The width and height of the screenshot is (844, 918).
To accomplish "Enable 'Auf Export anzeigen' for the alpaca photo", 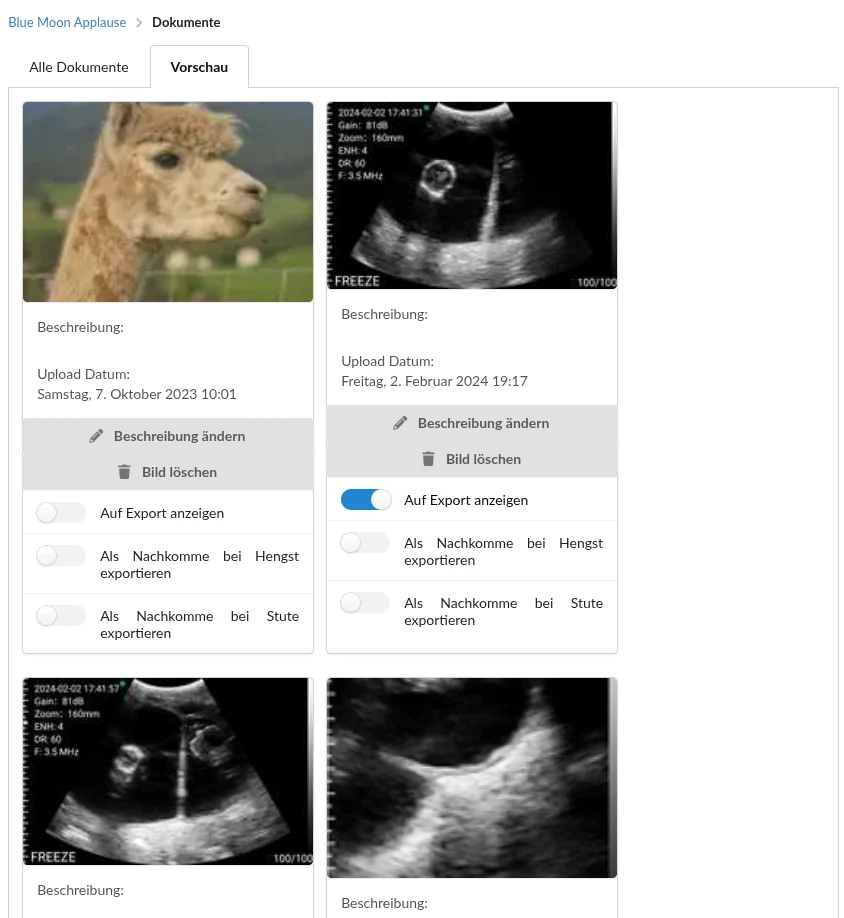I will click(61, 513).
